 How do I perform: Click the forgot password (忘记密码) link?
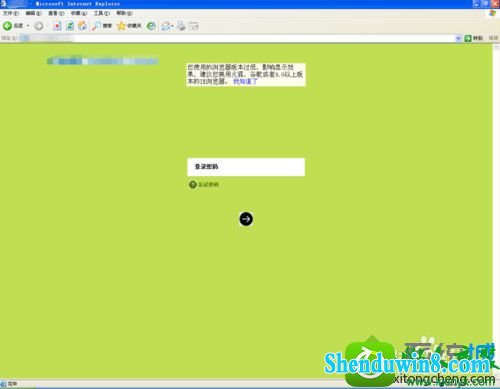click(x=209, y=184)
